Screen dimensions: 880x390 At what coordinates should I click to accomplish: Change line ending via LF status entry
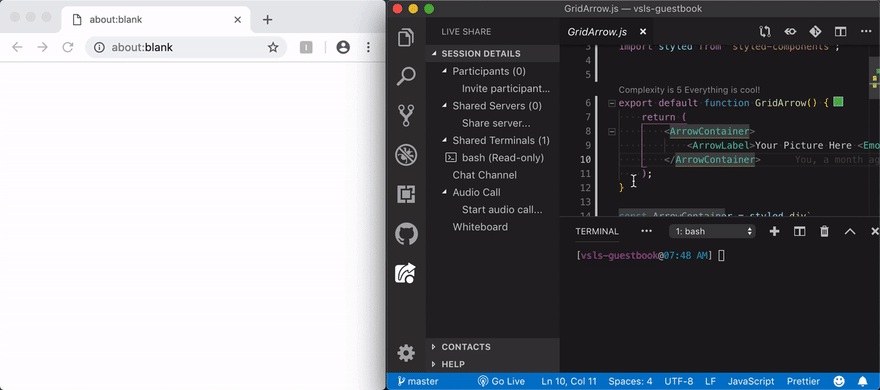click(711, 382)
